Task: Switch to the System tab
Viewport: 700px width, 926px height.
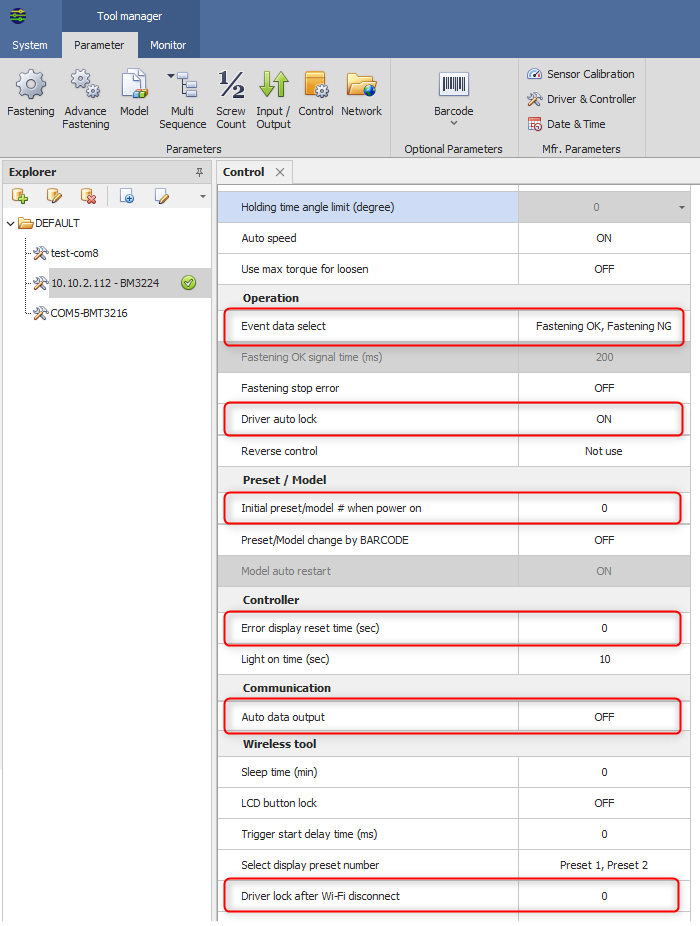Action: pyautogui.click(x=30, y=45)
